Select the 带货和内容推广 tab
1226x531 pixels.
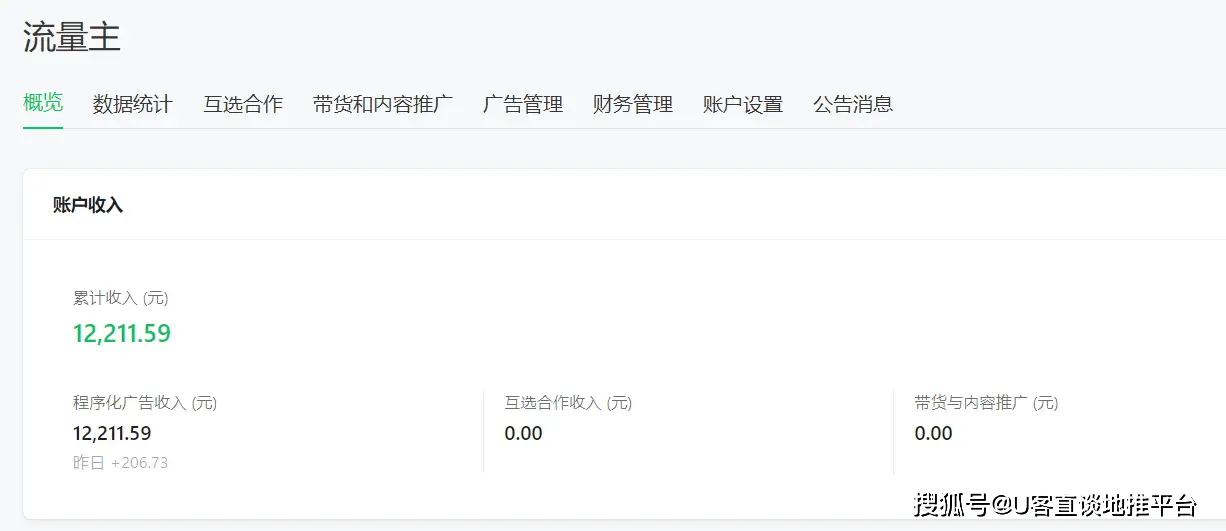[x=383, y=104]
